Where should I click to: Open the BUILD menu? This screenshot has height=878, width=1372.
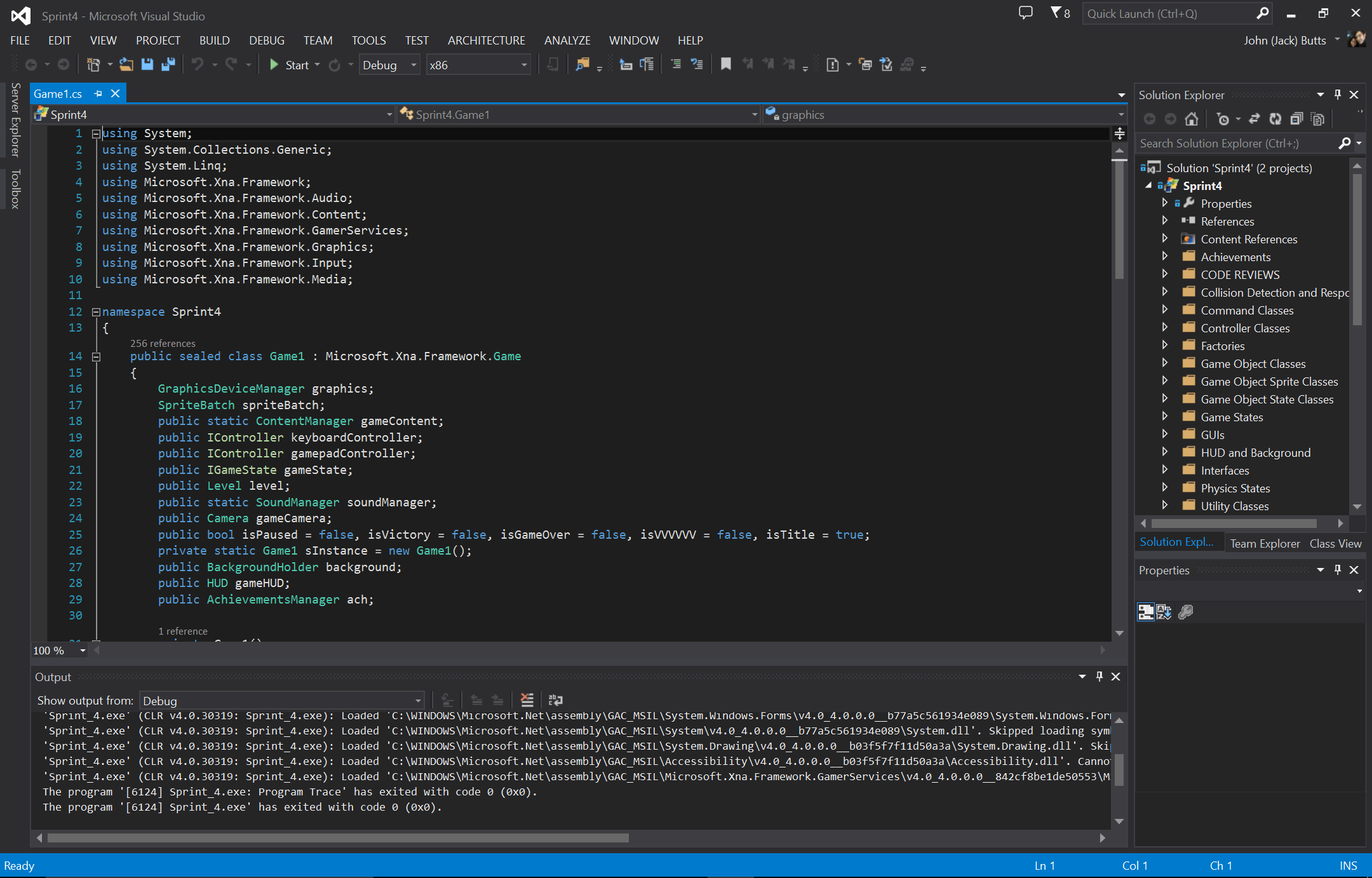[214, 40]
